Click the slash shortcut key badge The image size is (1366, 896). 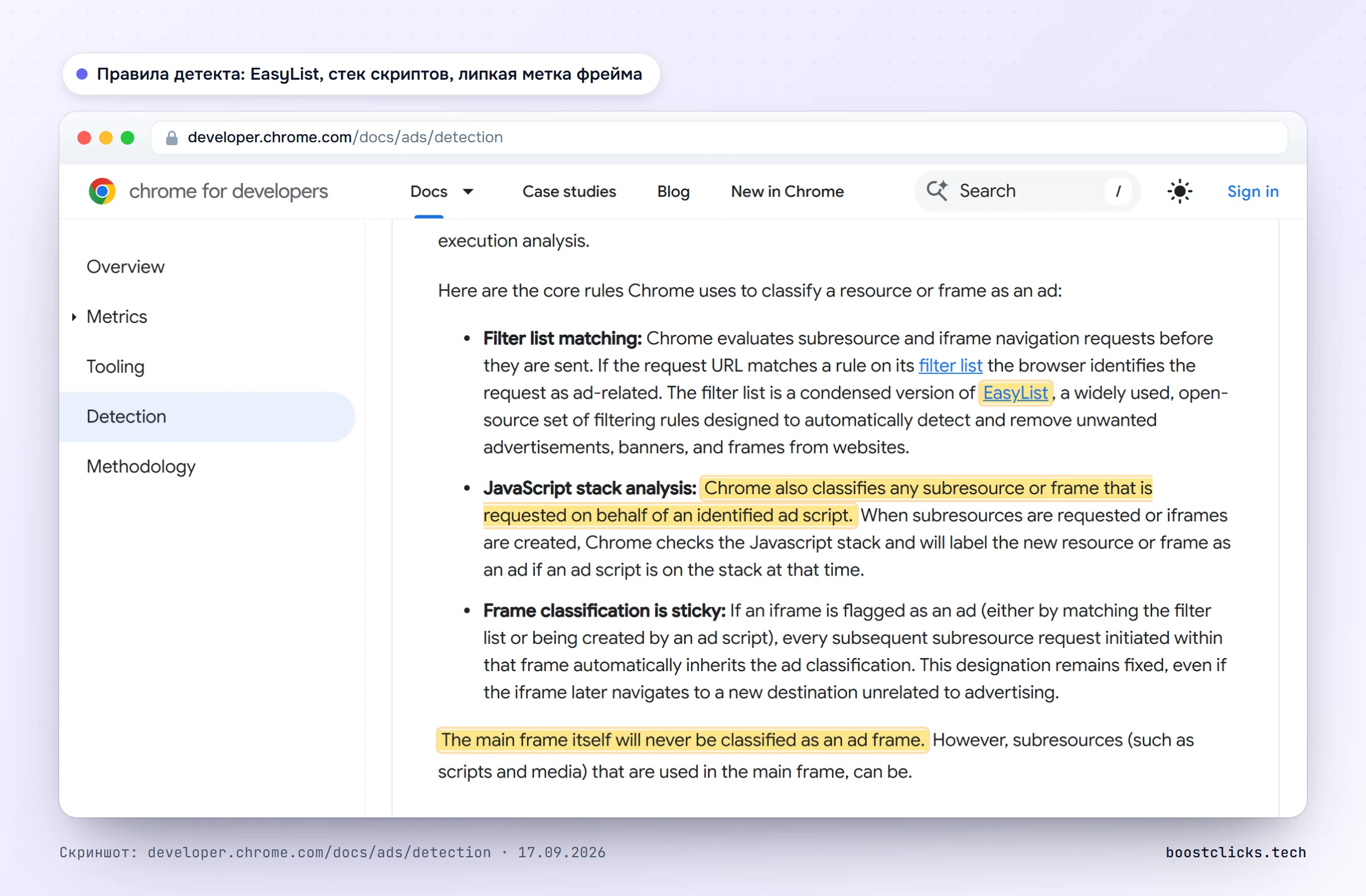(1118, 191)
